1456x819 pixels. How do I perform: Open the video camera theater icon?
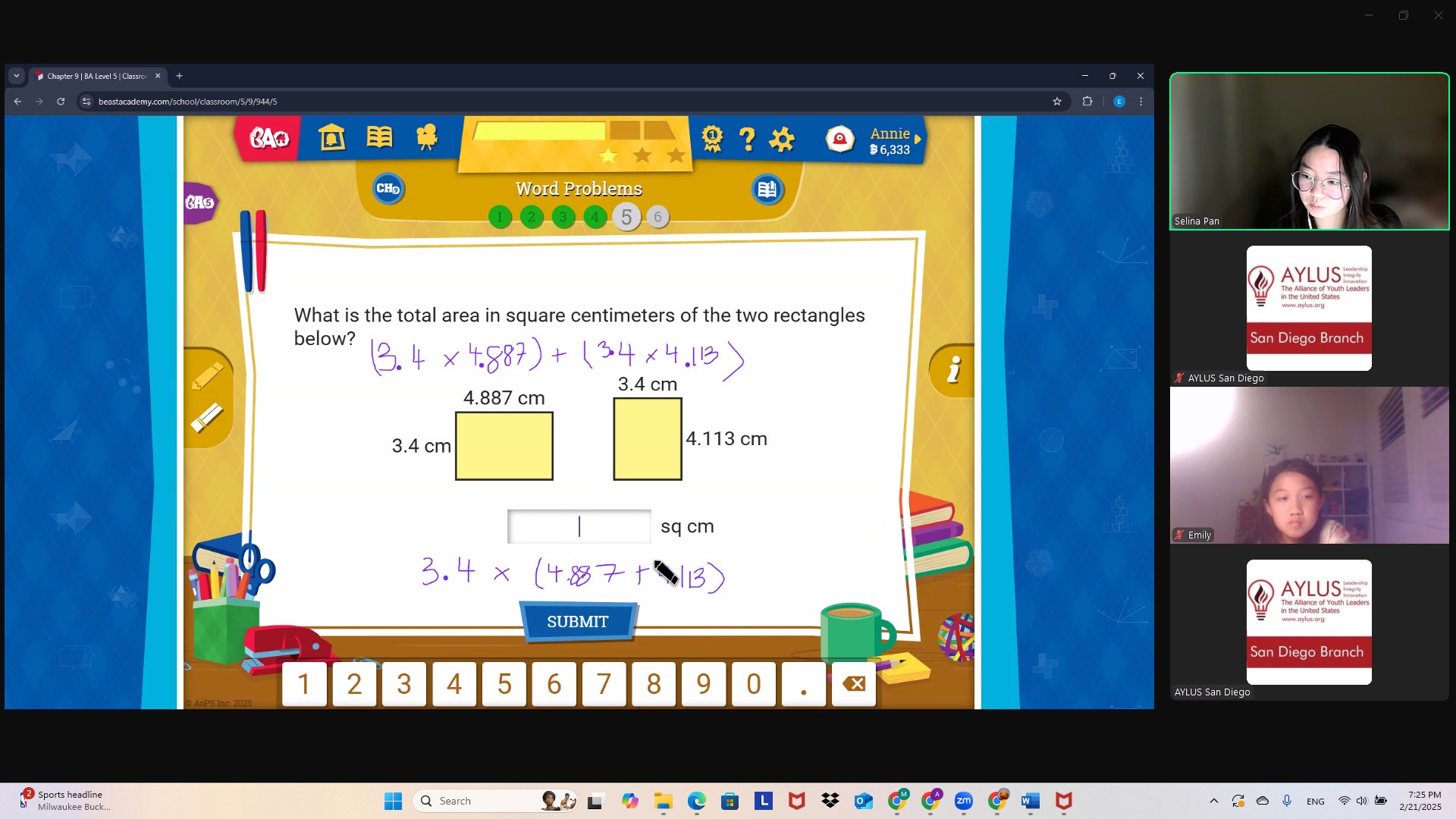click(427, 137)
